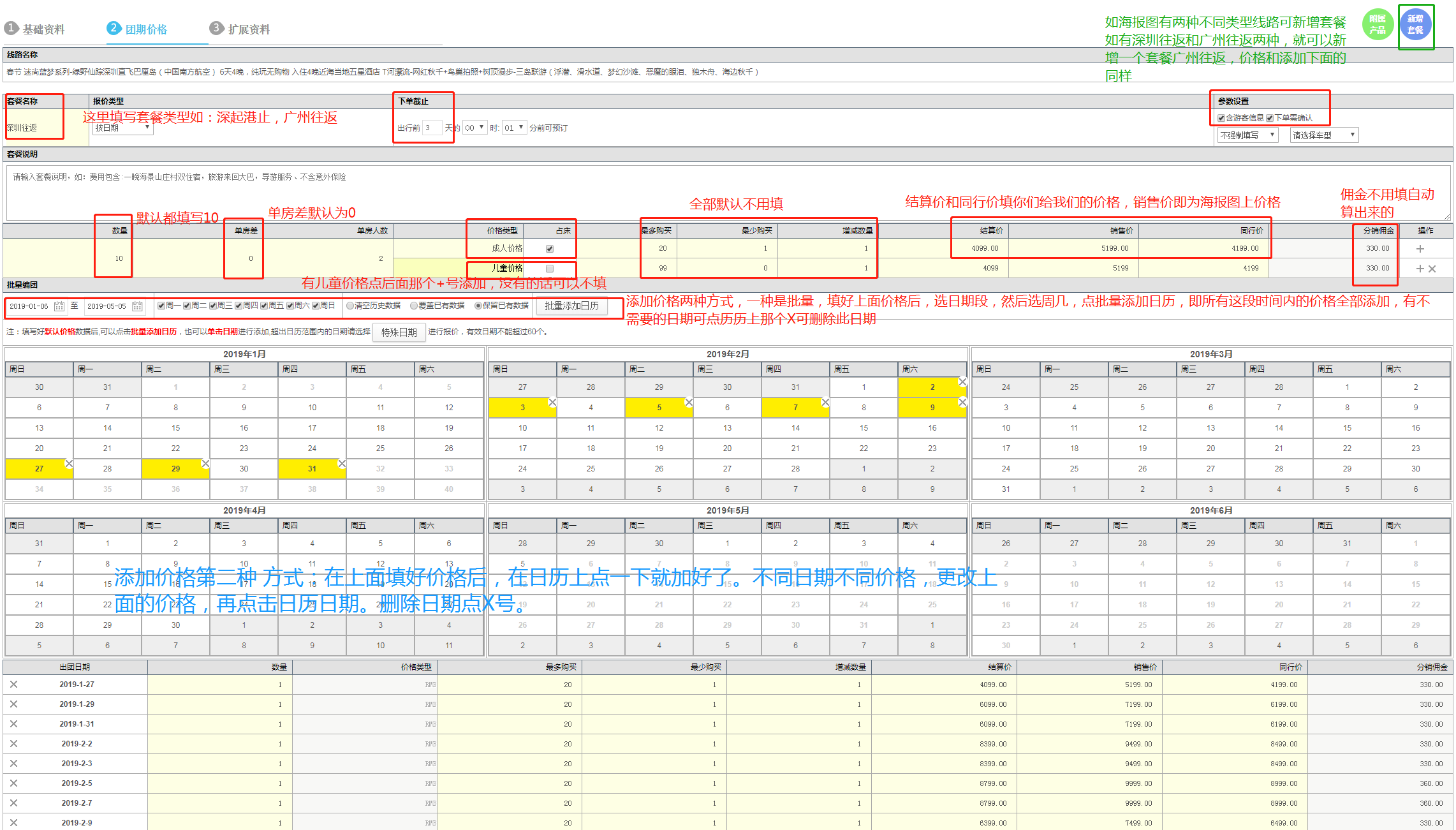This screenshot has width=1456, height=830.
Task: Click plus icon in the child price row
Action: [1420, 269]
